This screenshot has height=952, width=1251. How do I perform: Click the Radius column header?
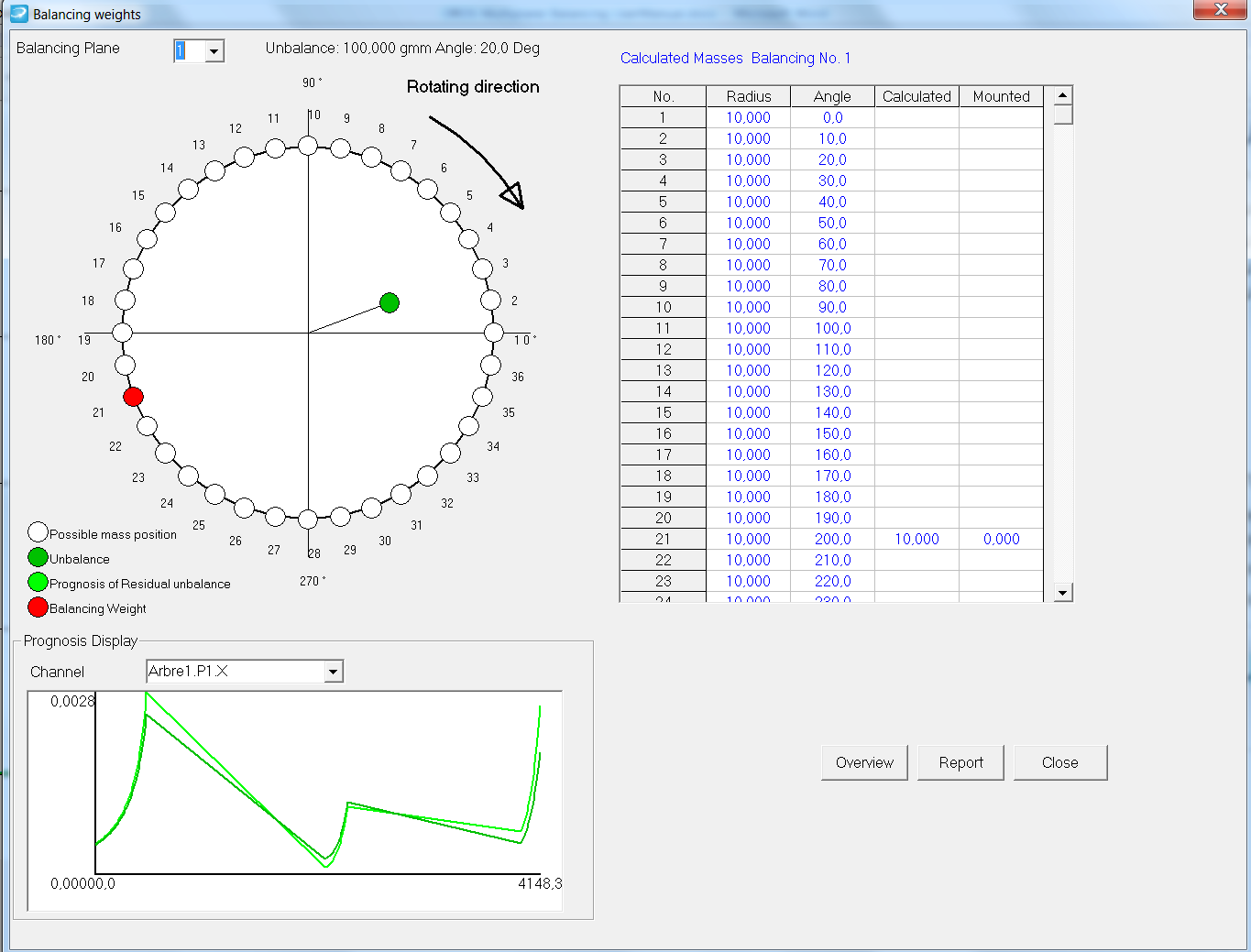(x=749, y=96)
